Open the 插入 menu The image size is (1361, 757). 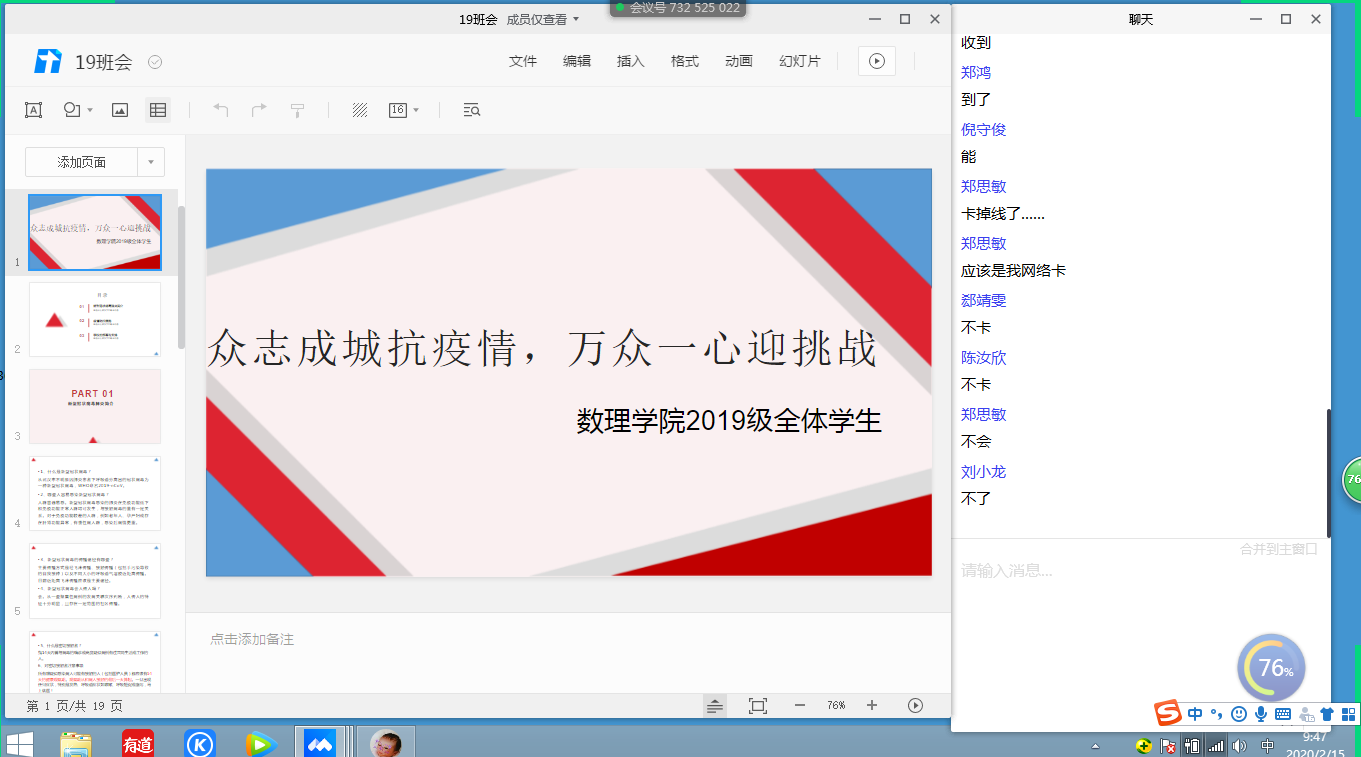tap(630, 61)
